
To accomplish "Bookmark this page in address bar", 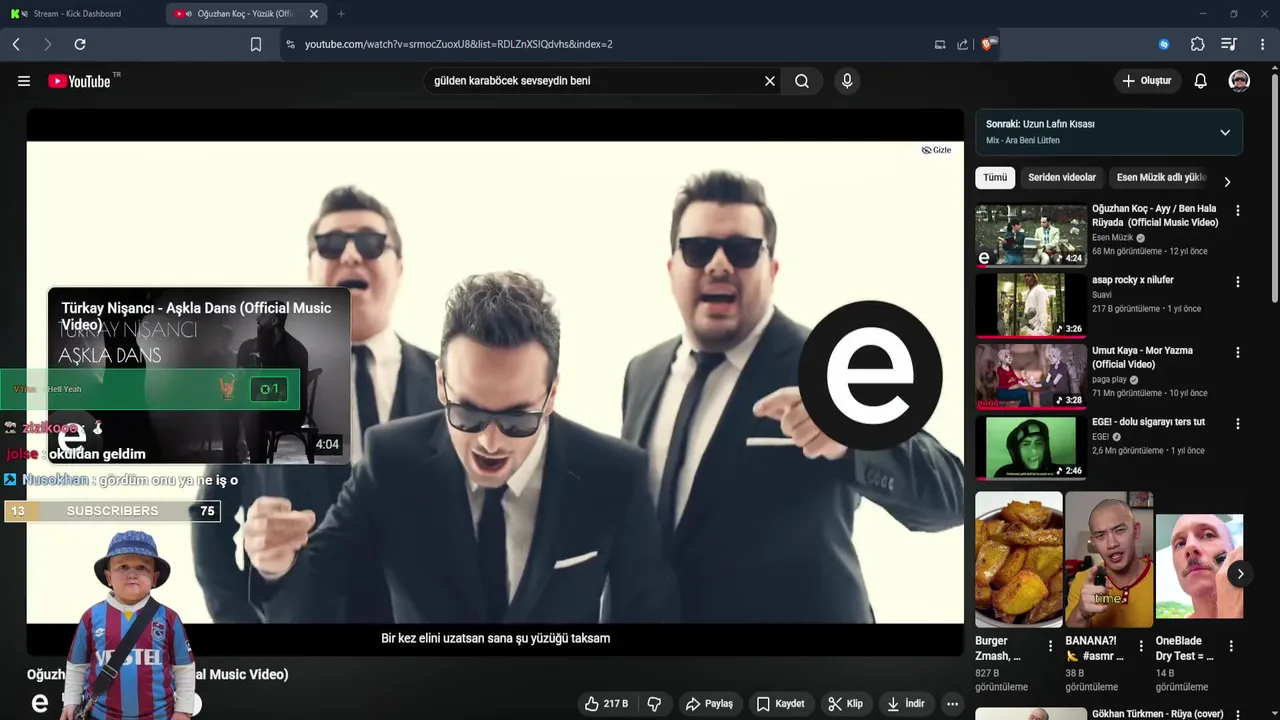I will 256,44.
